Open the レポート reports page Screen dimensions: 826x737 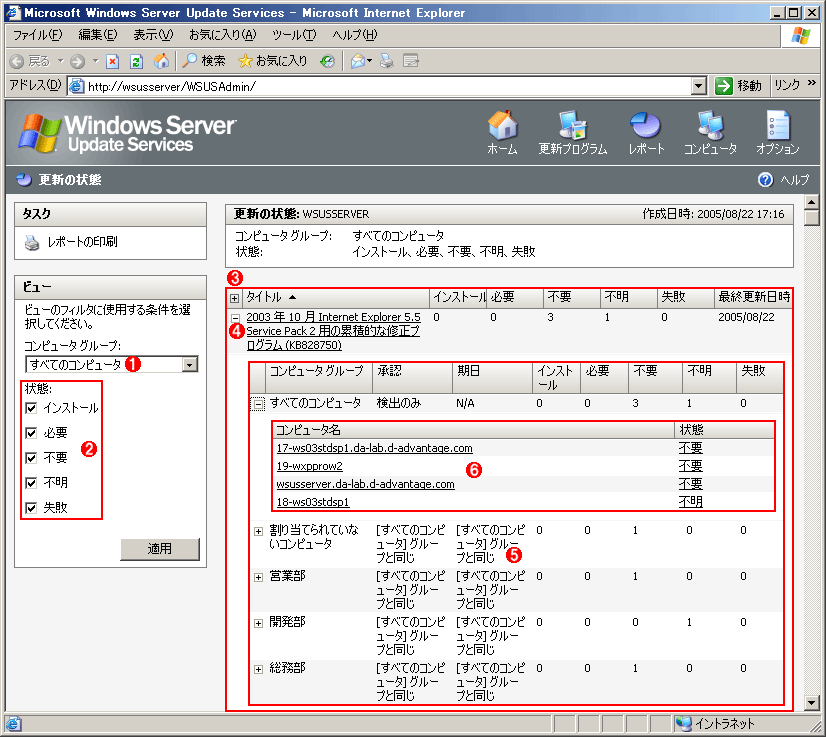pyautogui.click(x=646, y=133)
